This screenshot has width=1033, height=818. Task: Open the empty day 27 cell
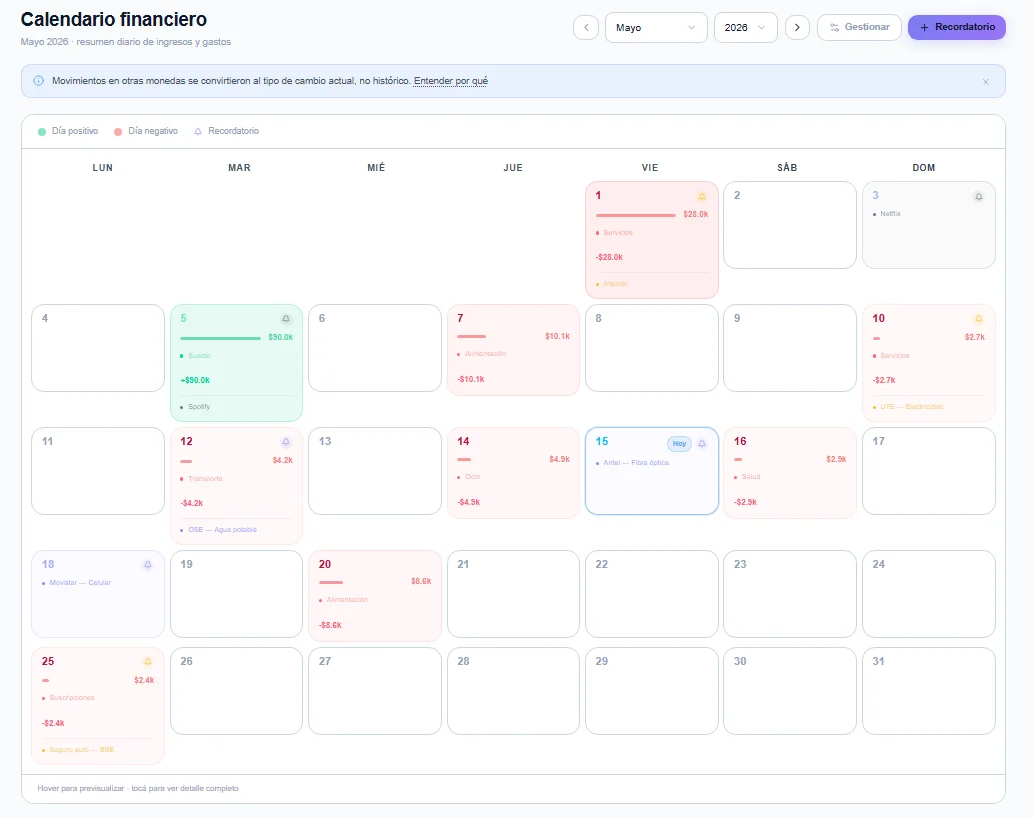click(375, 691)
